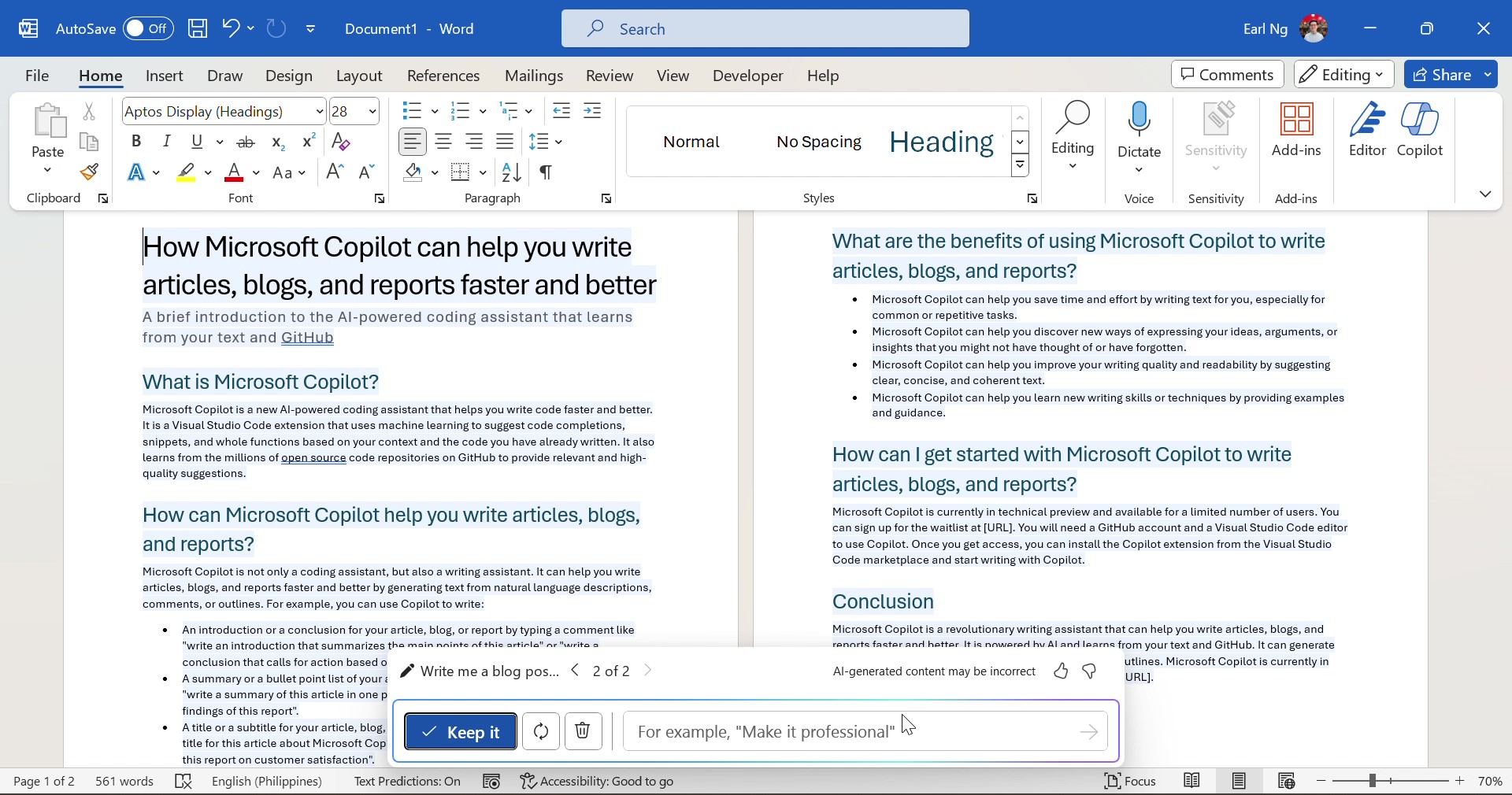The image size is (1512, 795).
Task: Click the Clear All Formatting icon
Action: [341, 142]
